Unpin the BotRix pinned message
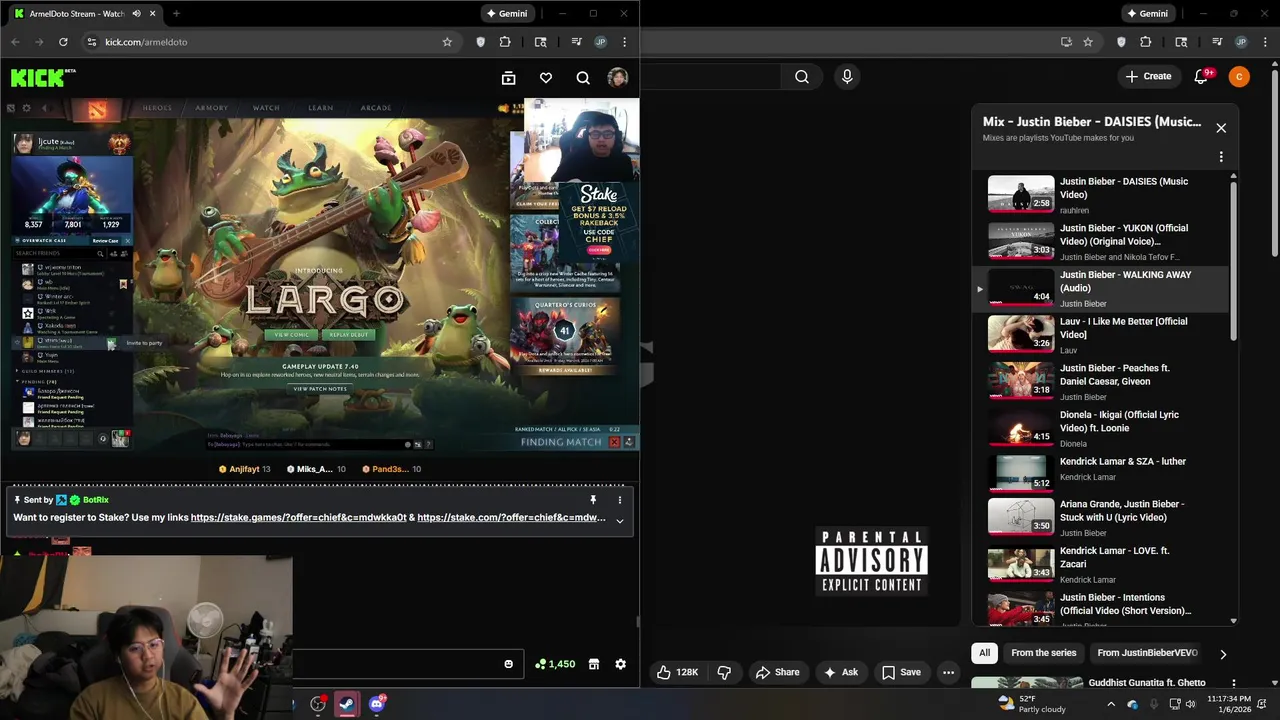 [x=593, y=500]
